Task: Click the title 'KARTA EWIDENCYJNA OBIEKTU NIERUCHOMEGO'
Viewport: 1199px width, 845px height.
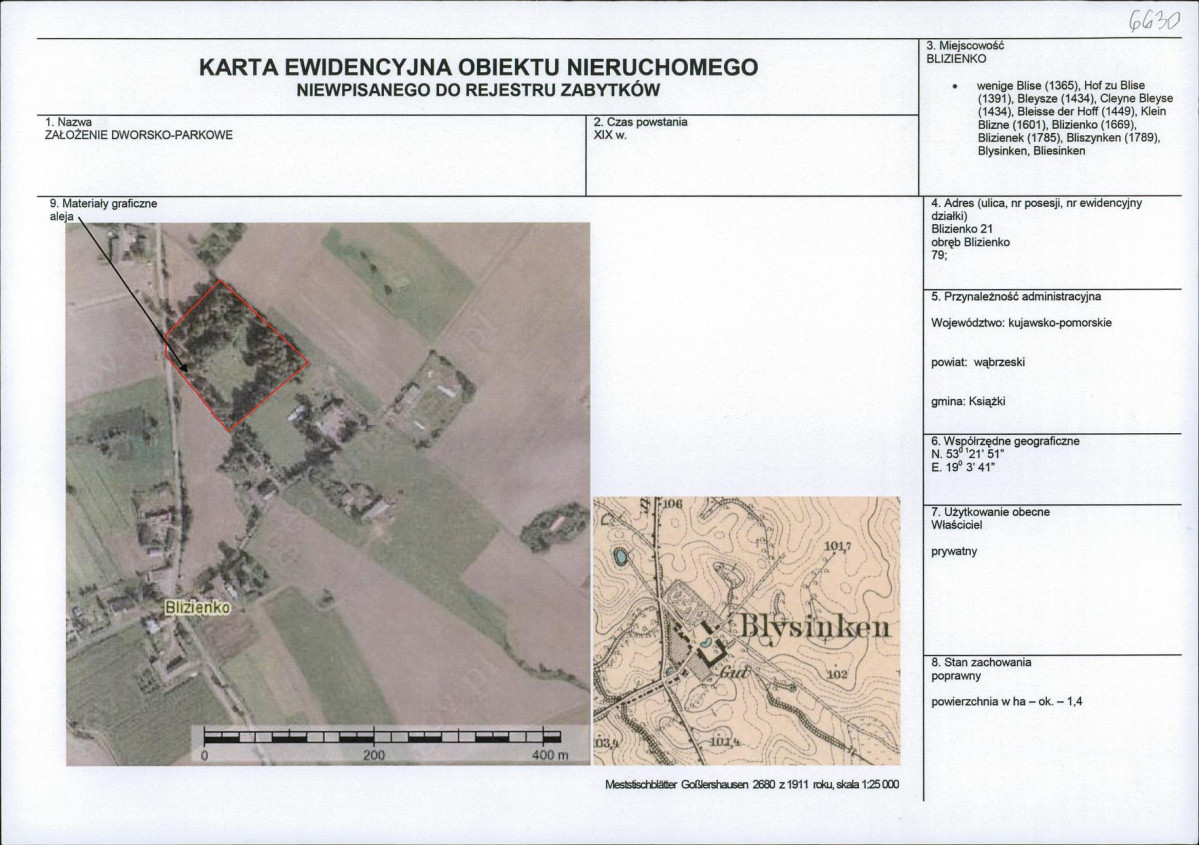Action: [x=479, y=67]
